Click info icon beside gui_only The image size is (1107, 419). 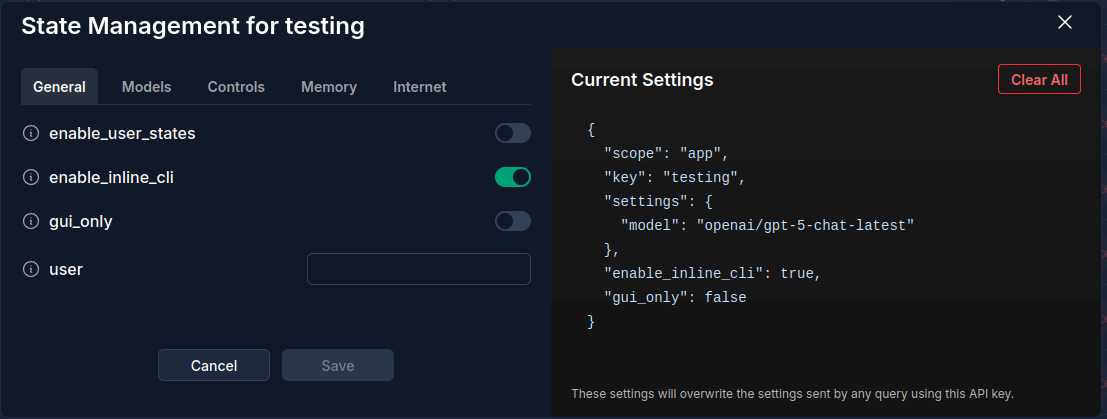point(30,221)
